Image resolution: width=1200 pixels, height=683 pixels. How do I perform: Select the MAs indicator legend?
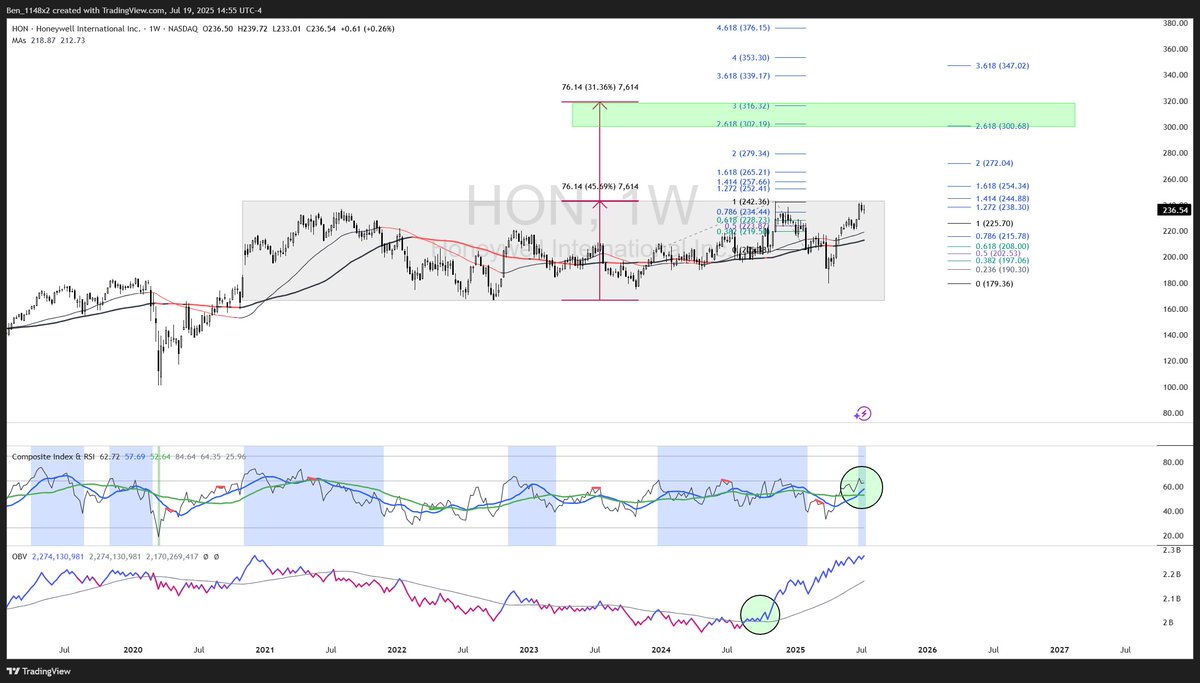[x=49, y=40]
